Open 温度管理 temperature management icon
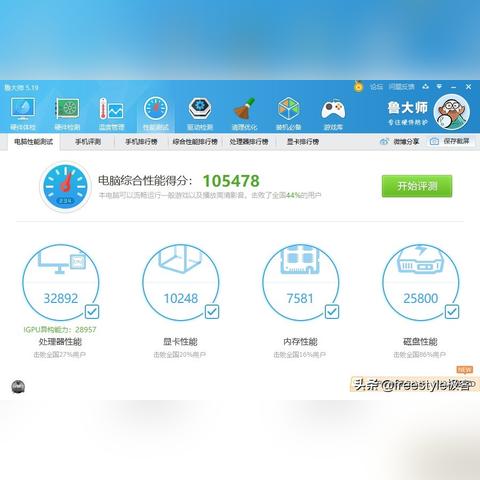480x480 pixels. [x=111, y=113]
